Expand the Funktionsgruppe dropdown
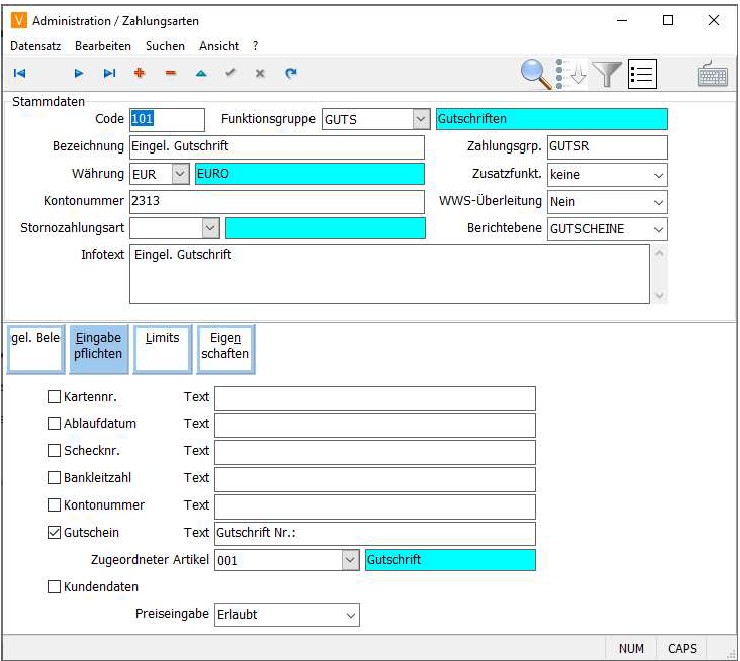 (420, 119)
